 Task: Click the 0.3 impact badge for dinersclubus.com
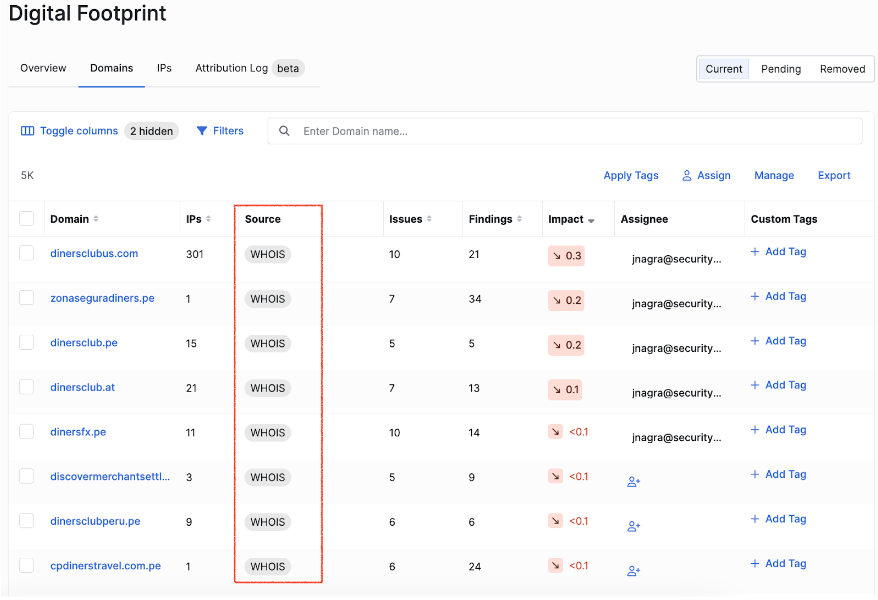click(567, 256)
